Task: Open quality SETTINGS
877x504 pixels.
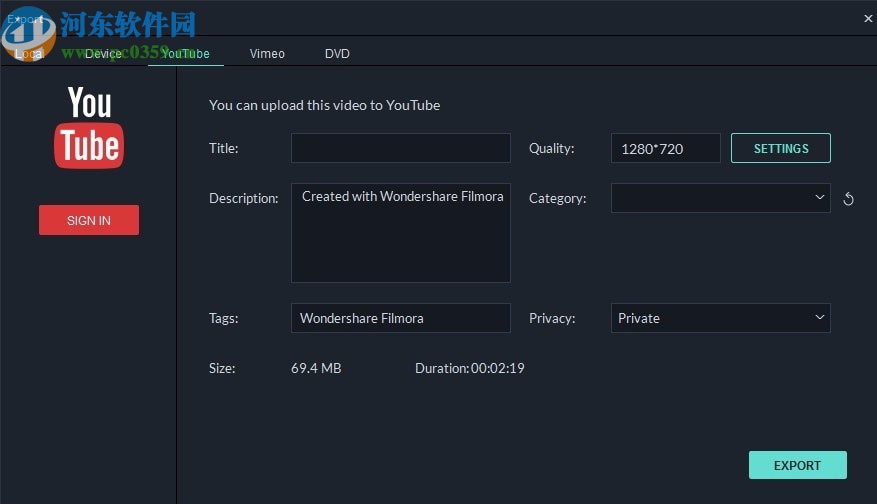Action: tap(781, 148)
